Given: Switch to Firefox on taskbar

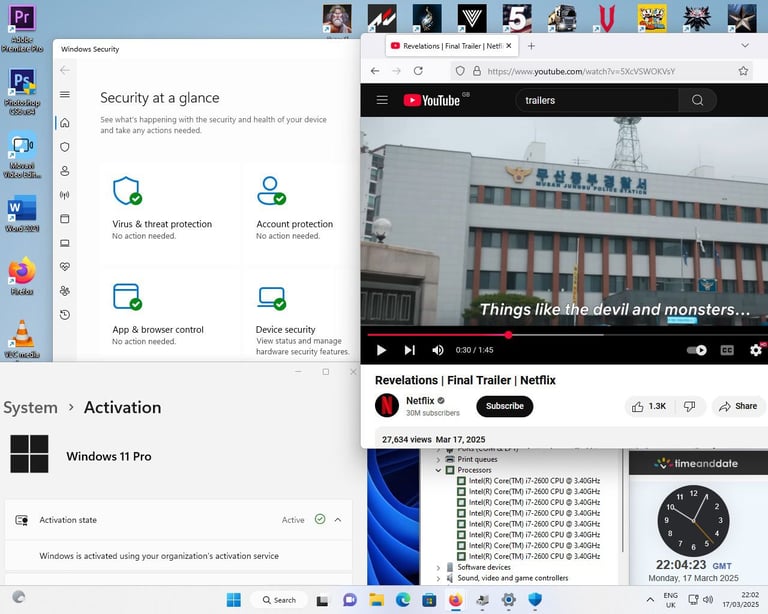Looking at the screenshot, I should [456, 600].
